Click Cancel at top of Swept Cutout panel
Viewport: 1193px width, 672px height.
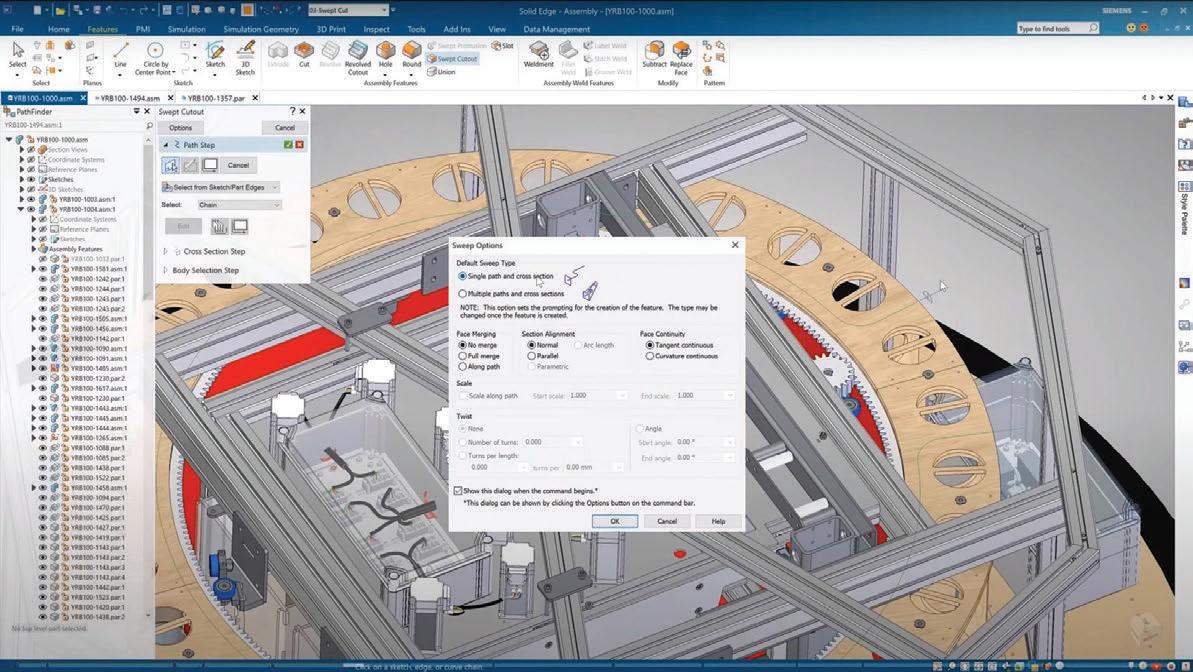285,128
